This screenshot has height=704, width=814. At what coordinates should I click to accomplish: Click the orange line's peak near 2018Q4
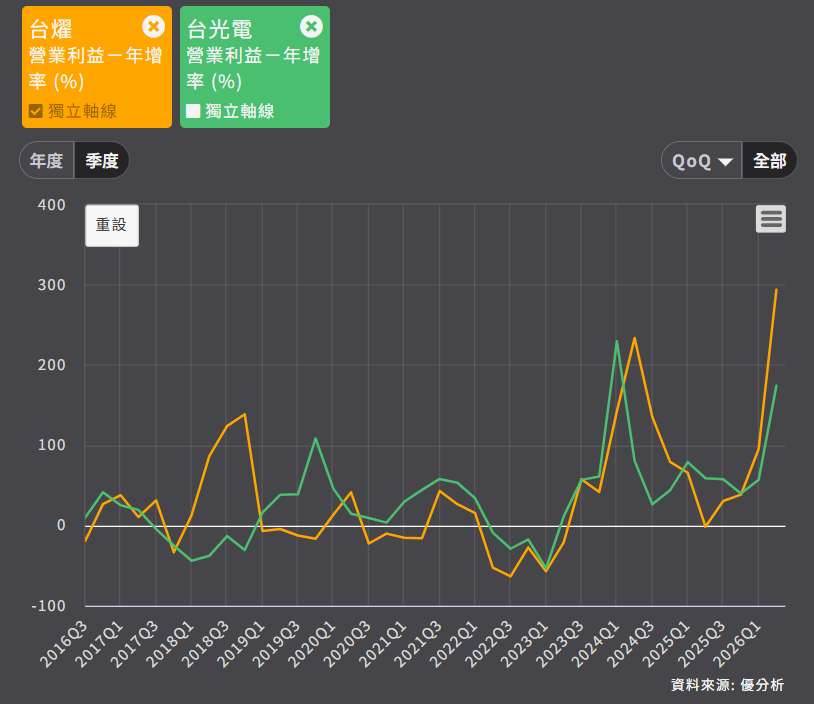pyautogui.click(x=245, y=414)
